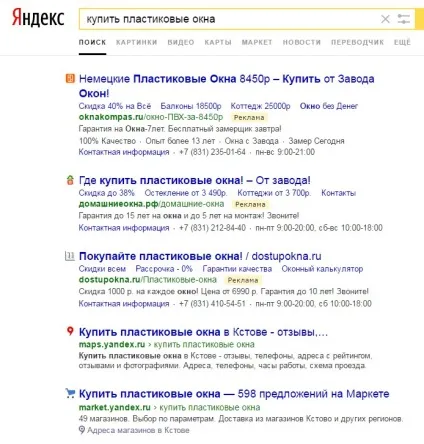Click the phone number +7 (831) 235-01-64
The width and height of the screenshot is (424, 444).
(212, 152)
